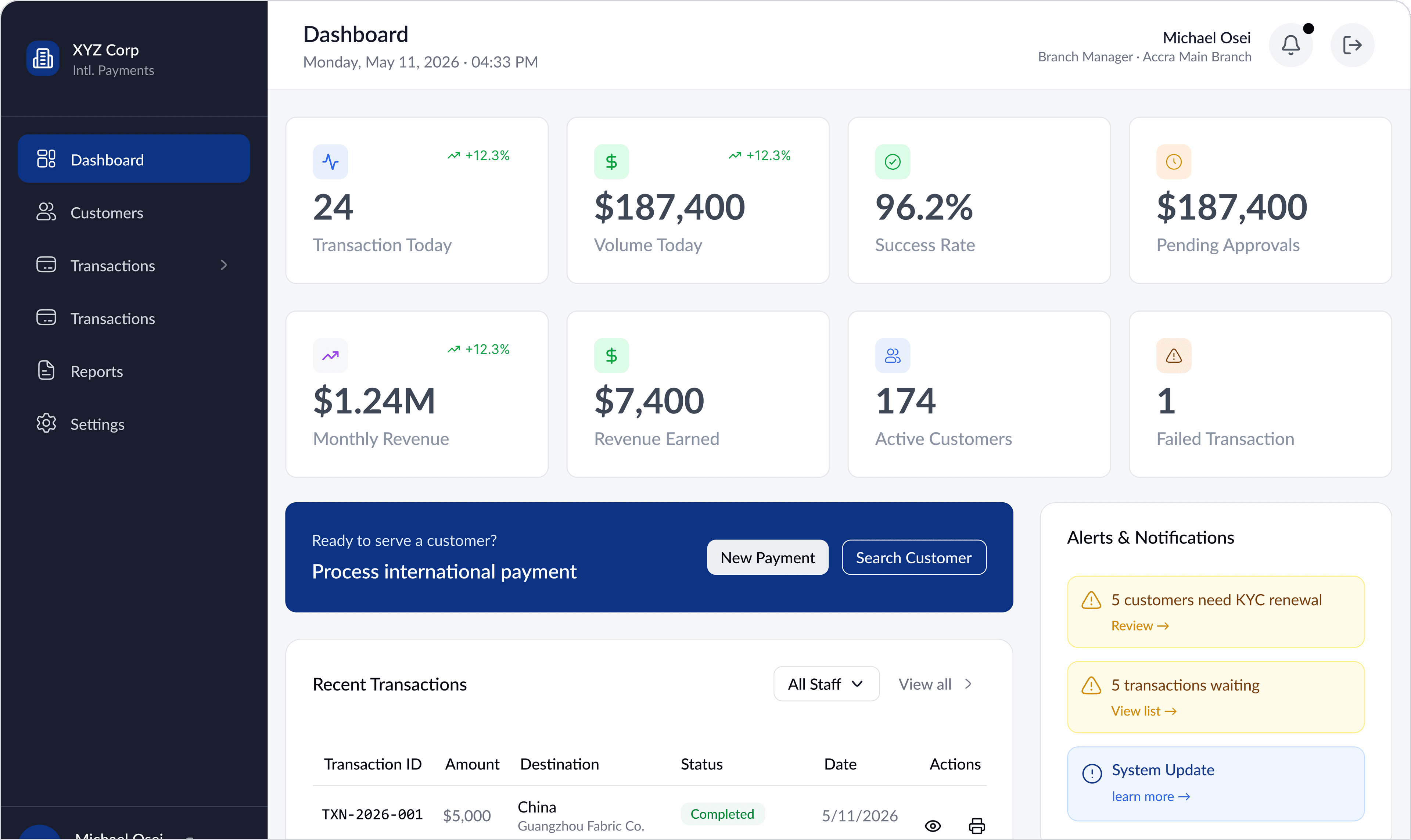Print the TXN-2026-001 transaction receipt

pyautogui.click(x=977, y=826)
